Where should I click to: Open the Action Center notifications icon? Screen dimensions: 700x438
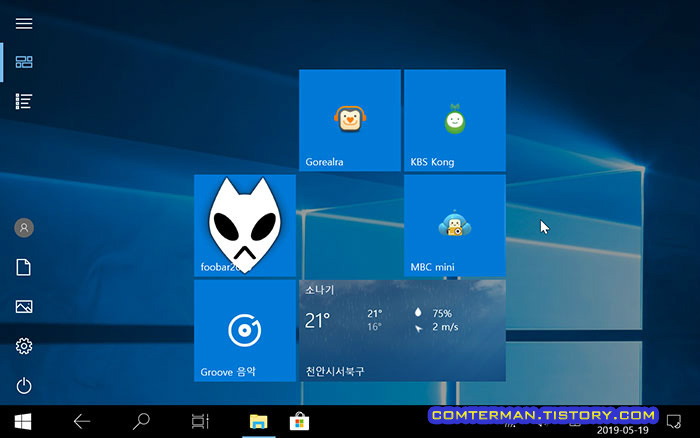coord(673,421)
